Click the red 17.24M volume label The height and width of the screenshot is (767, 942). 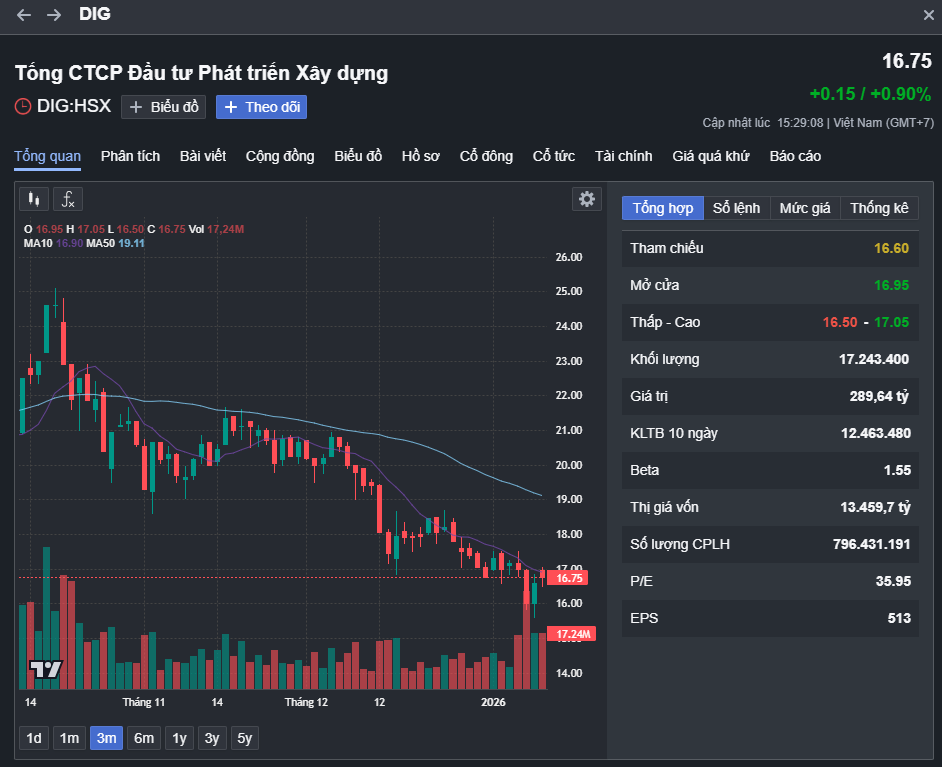pos(574,634)
